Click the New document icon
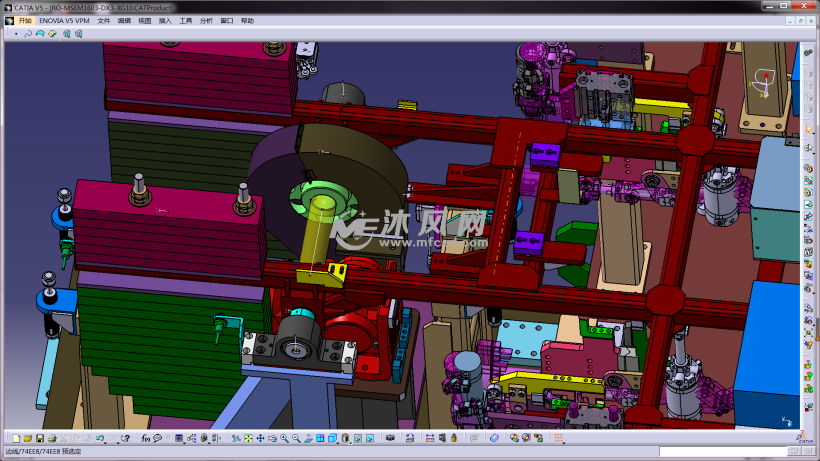 click(x=16, y=438)
